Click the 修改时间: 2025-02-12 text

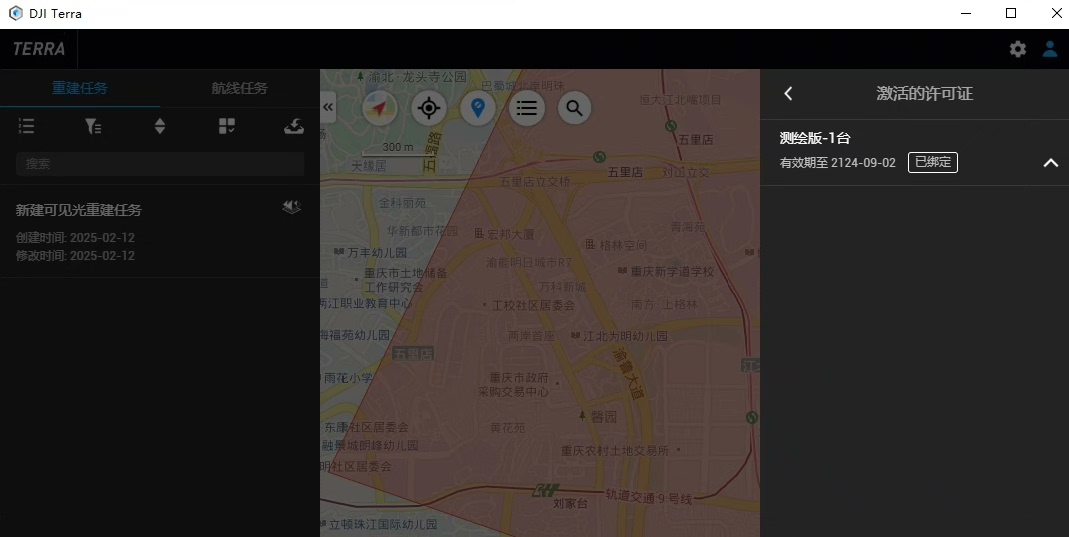[x=75, y=256]
